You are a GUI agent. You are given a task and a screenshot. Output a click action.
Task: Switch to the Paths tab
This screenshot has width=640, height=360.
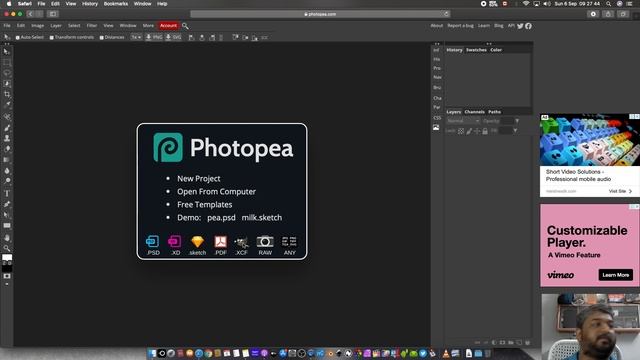pos(494,112)
